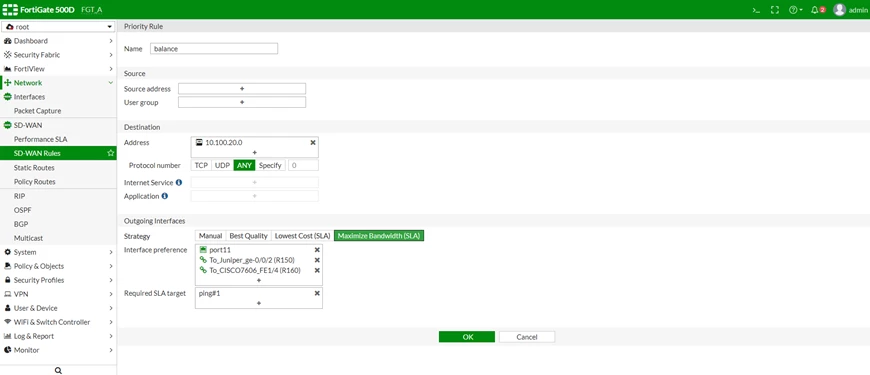Click the protocol number value field
The height and width of the screenshot is (375, 870).
click(x=304, y=165)
